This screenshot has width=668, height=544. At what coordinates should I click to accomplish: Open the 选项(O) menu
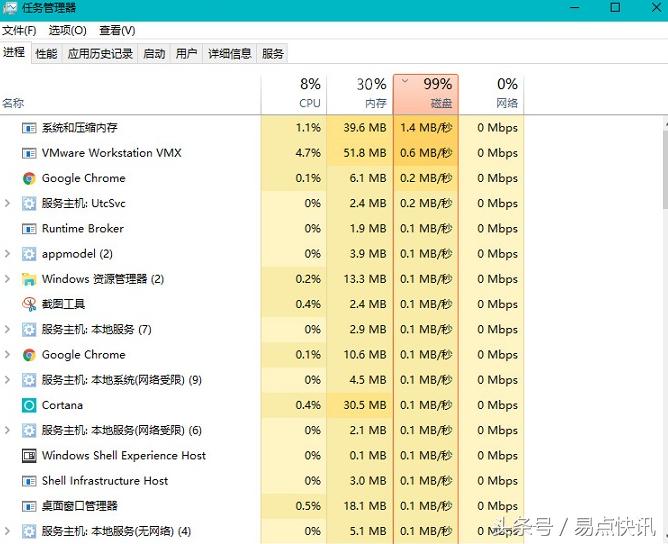[67, 31]
